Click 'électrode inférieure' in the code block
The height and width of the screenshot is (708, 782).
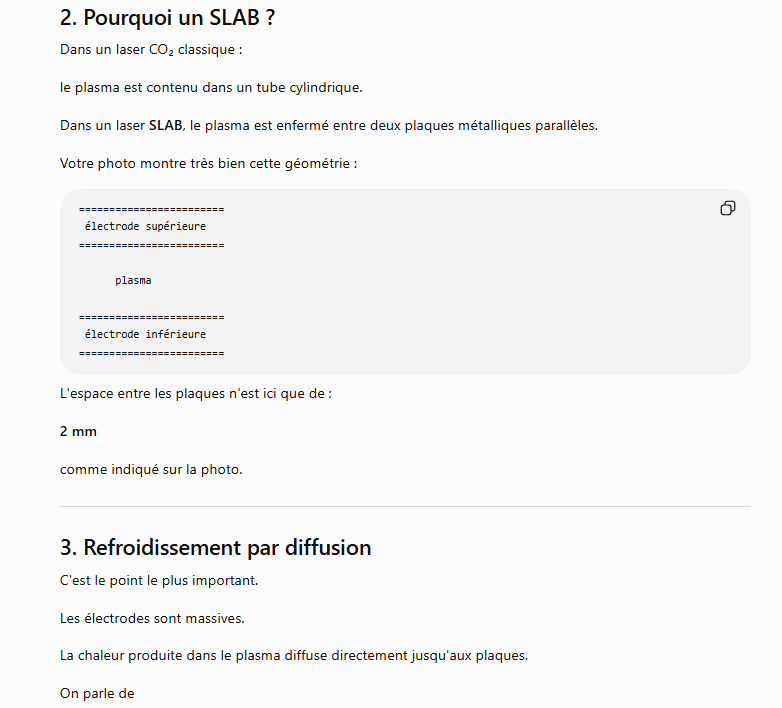pos(145,334)
